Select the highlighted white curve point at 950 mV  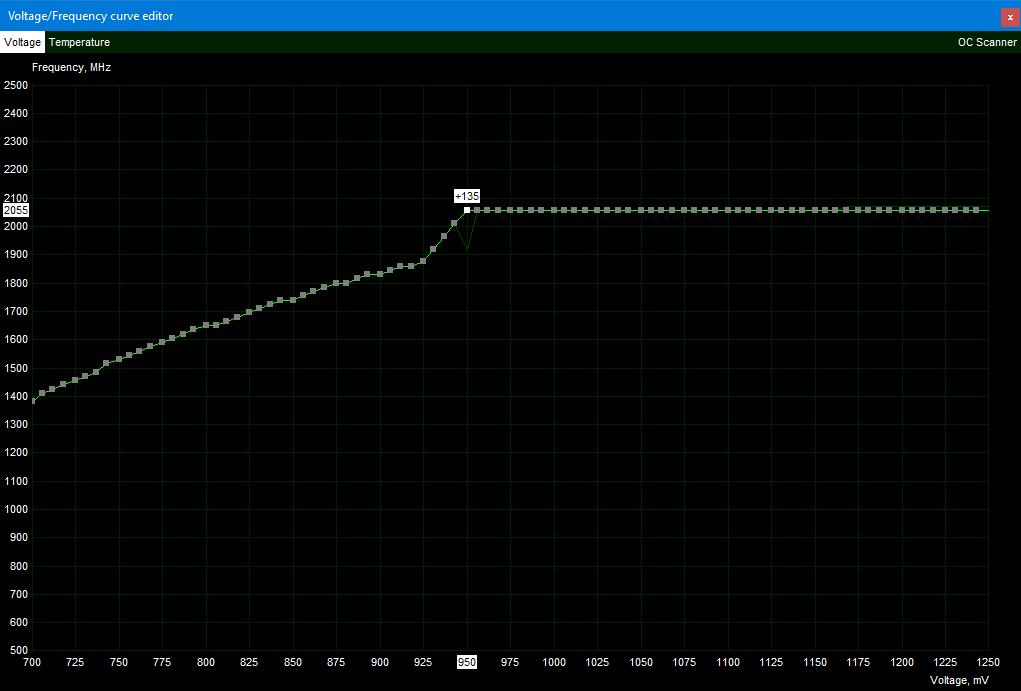click(467, 210)
